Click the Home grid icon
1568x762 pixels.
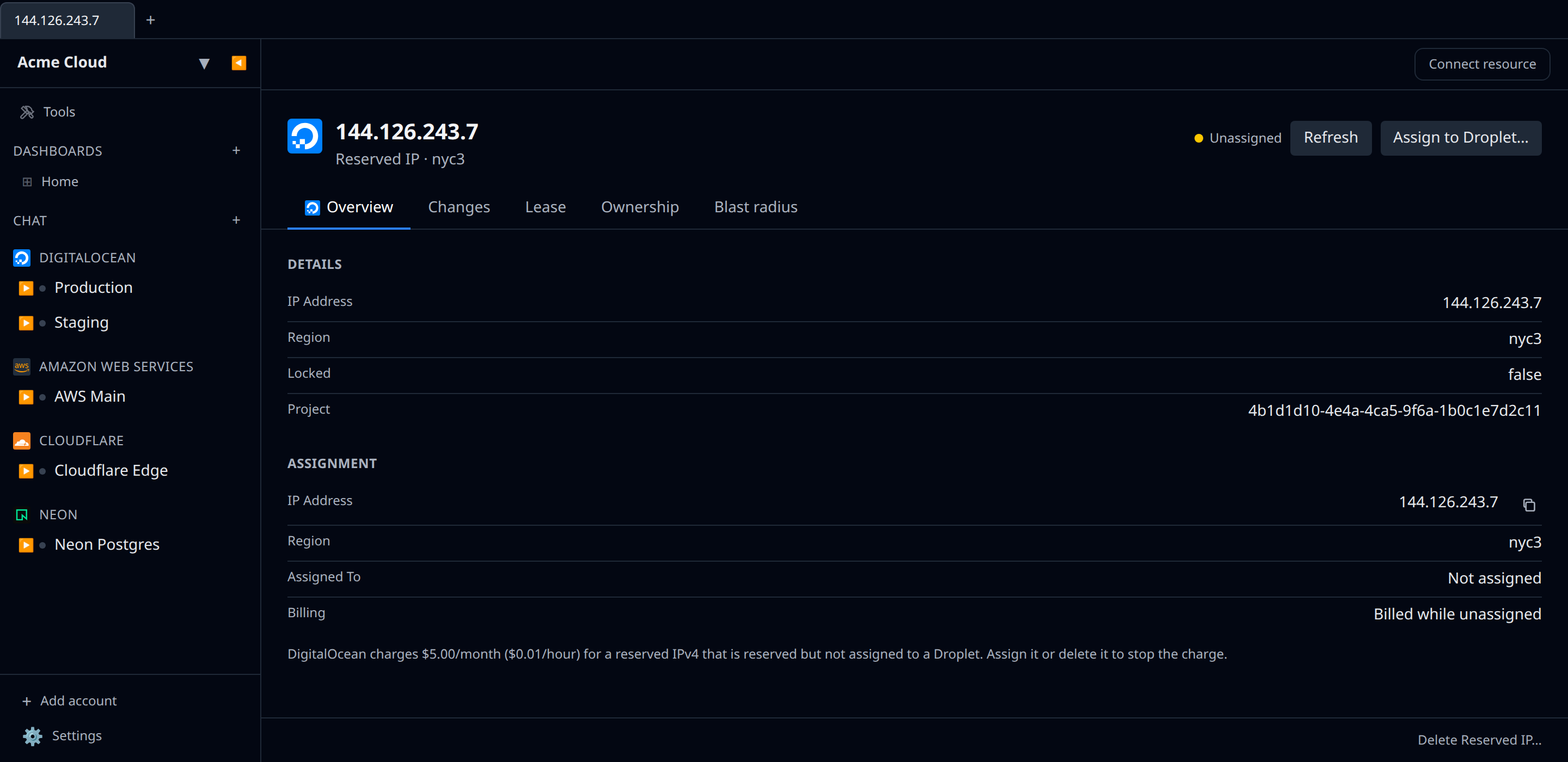27,182
